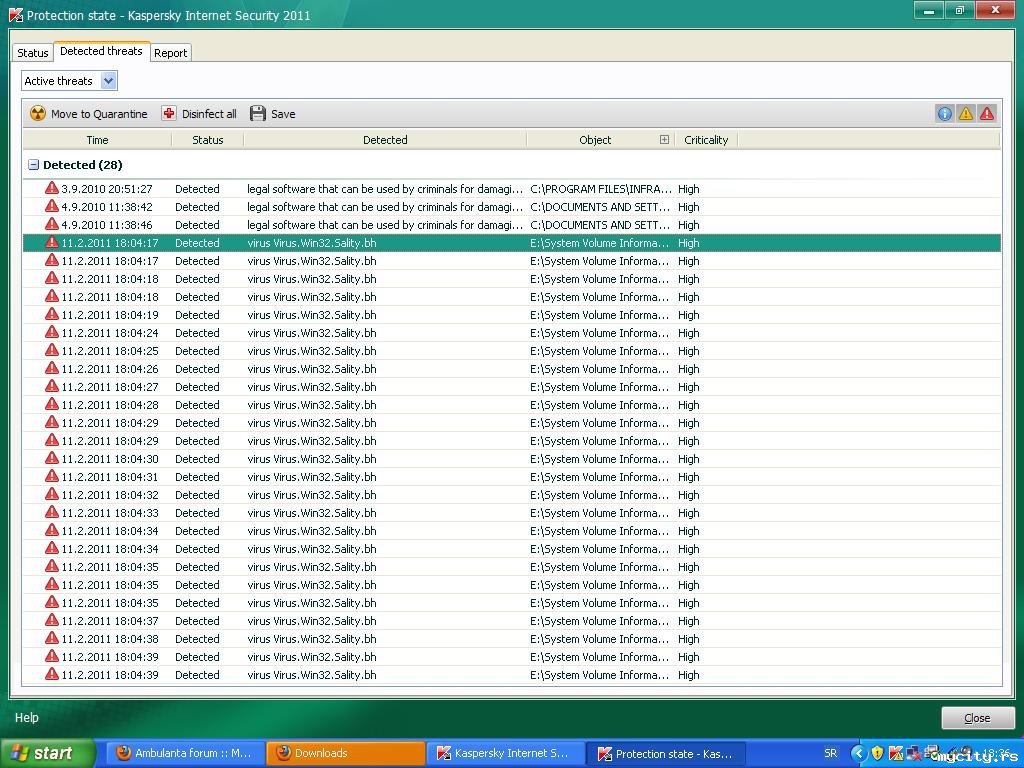Open the Active threats dropdown

[x=109, y=81]
